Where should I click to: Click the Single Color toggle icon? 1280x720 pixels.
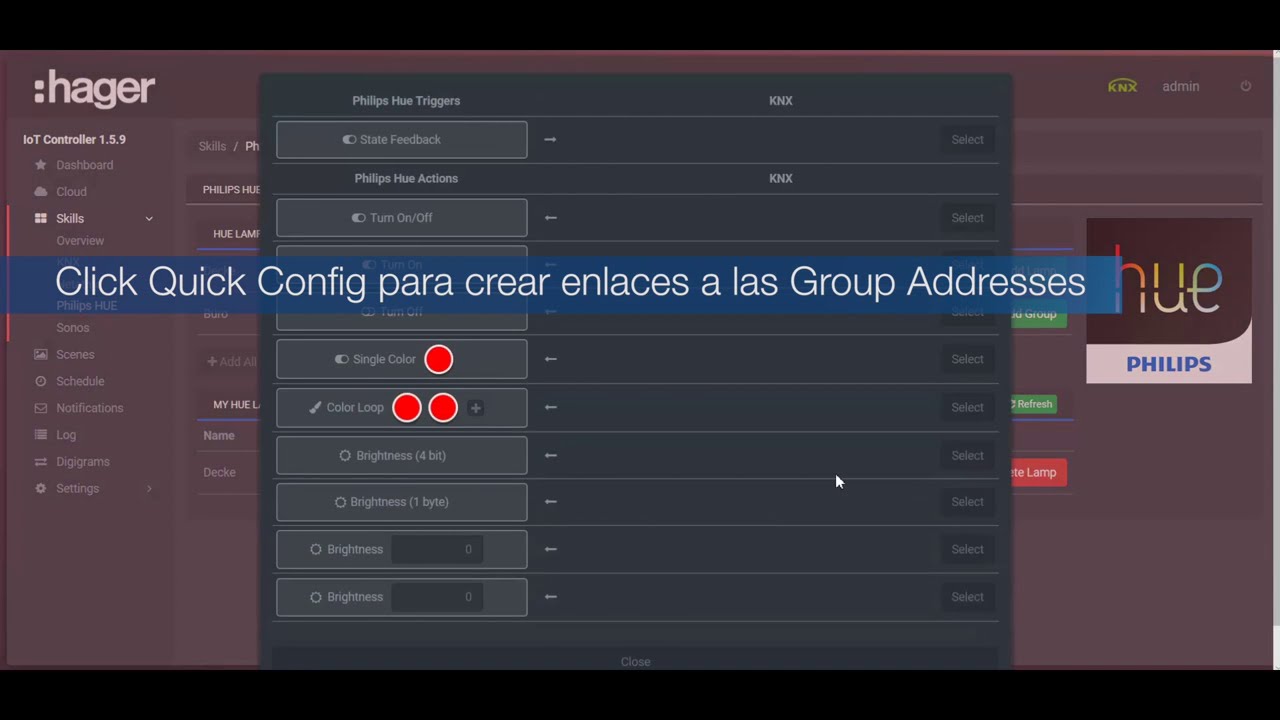(x=342, y=359)
